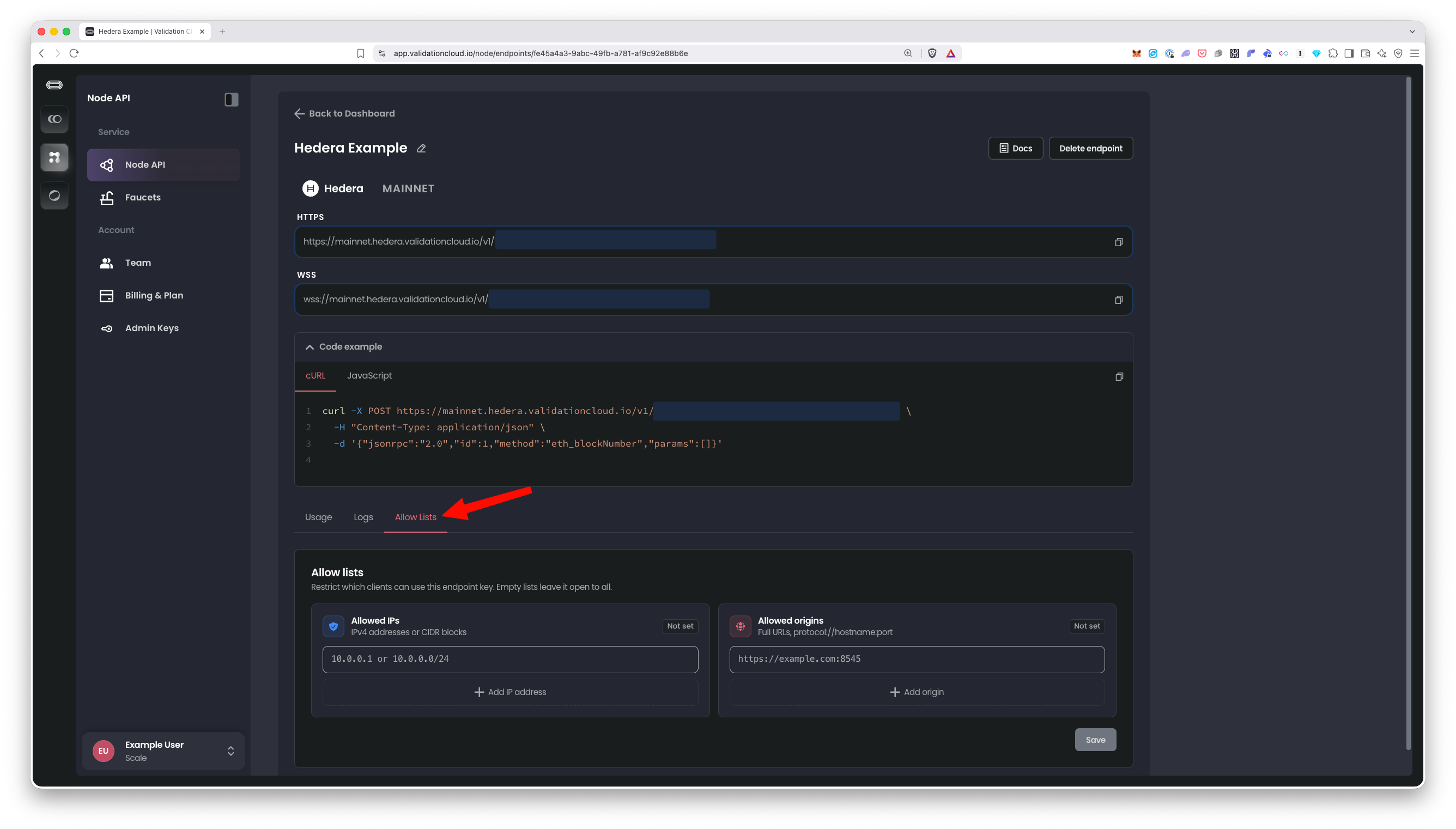The width and height of the screenshot is (1456, 829).
Task: Click the Allowed origins Not set badge
Action: pyautogui.click(x=1087, y=626)
